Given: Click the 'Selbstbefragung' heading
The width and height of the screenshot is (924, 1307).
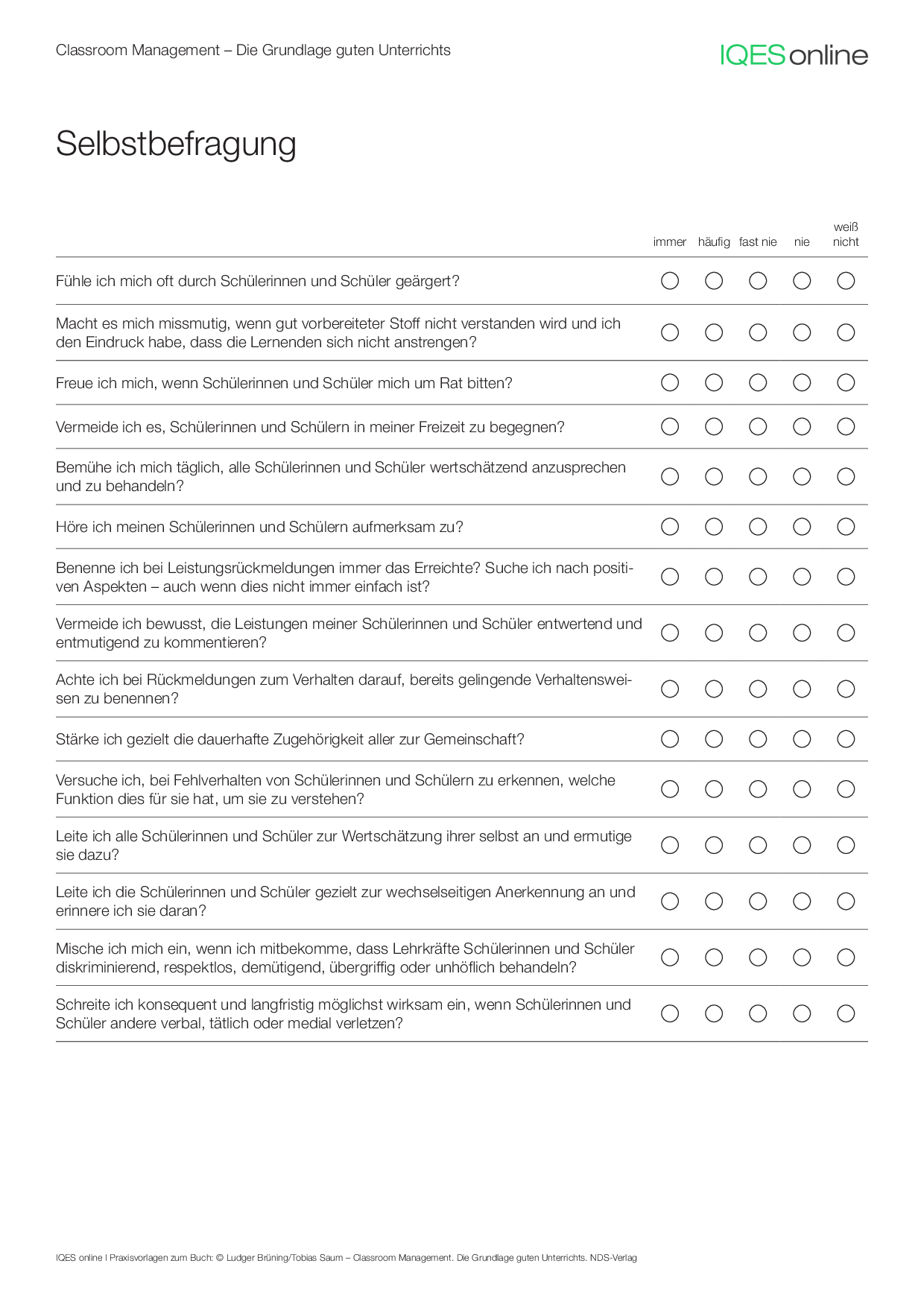Looking at the screenshot, I should click(176, 144).
